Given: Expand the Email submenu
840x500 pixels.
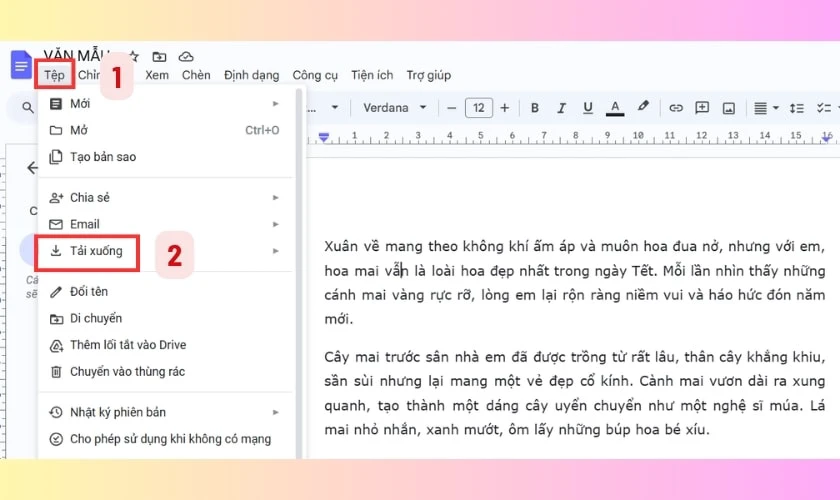Looking at the screenshot, I should pyautogui.click(x=166, y=224).
